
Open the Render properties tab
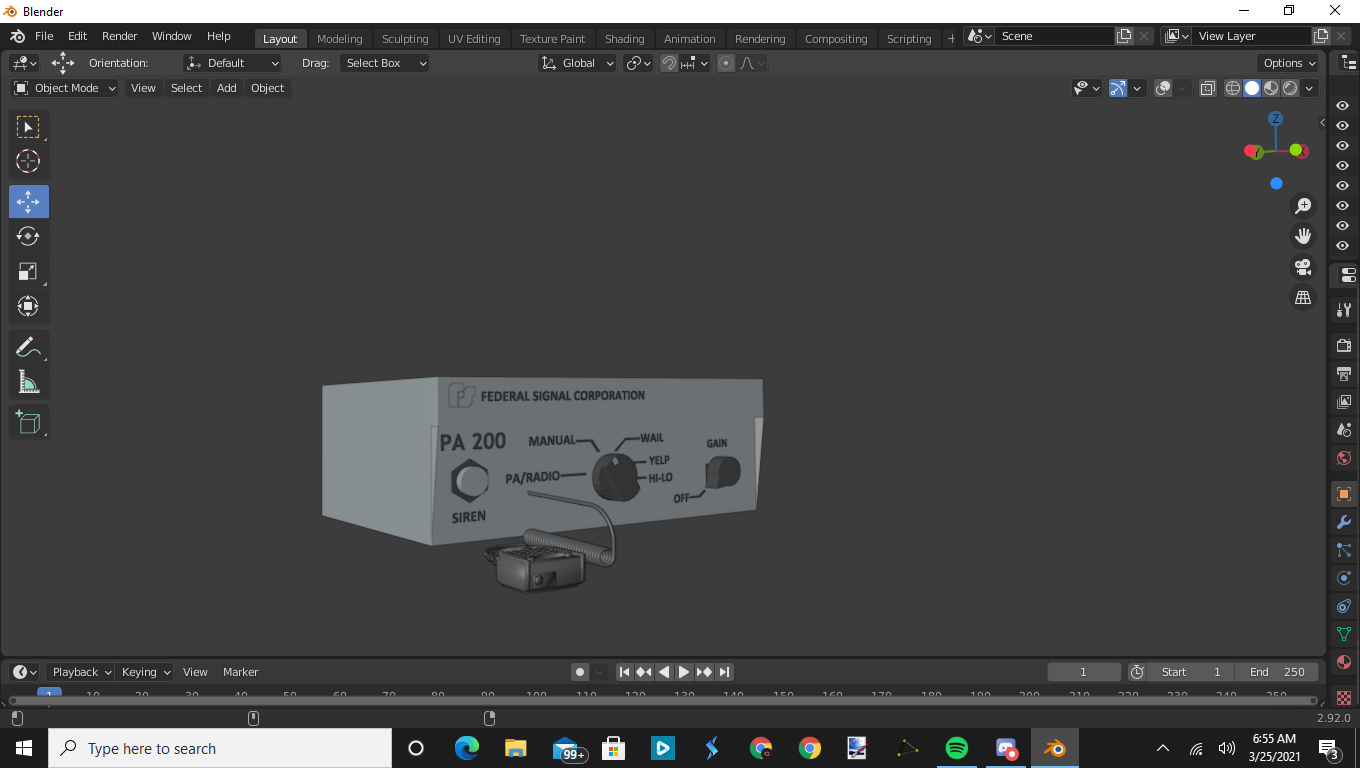(1344, 345)
